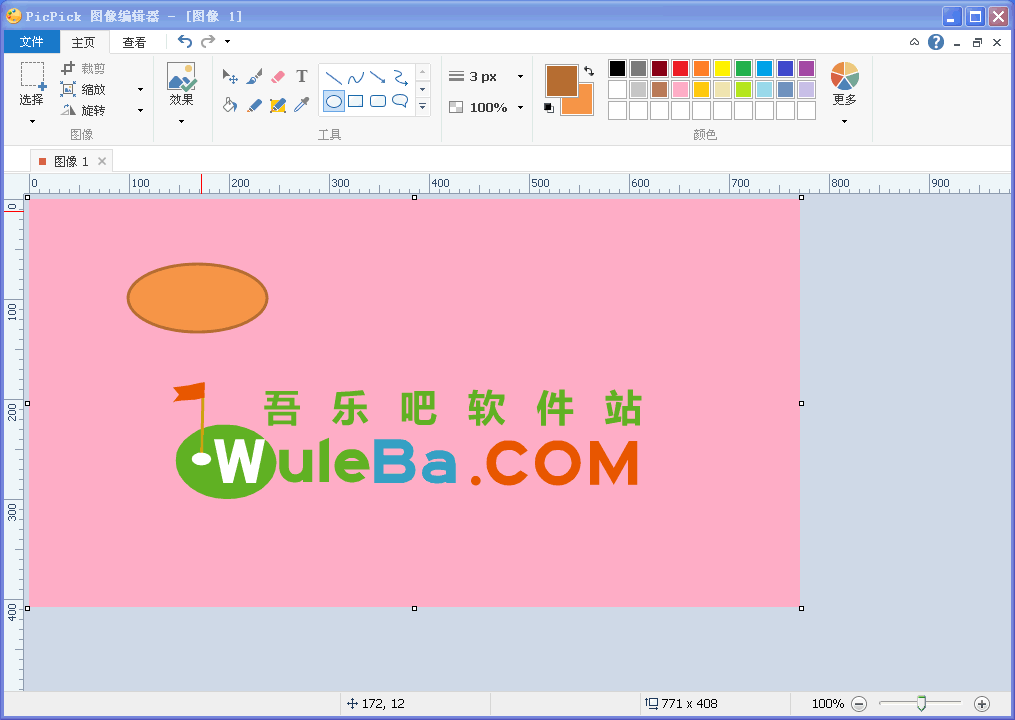Select the Text tool
Viewport: 1015px width, 720px height.
coord(302,76)
